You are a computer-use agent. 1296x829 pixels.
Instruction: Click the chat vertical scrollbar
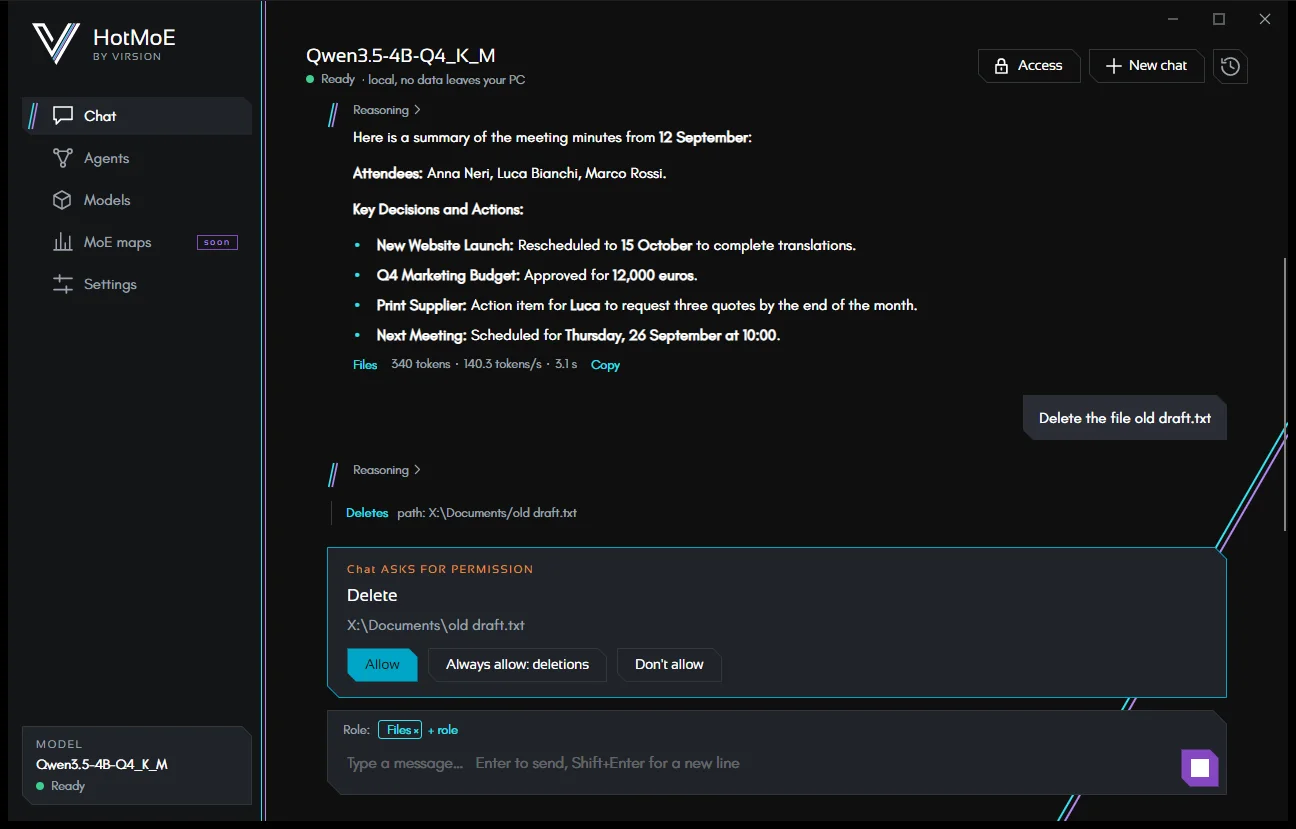[1286, 395]
